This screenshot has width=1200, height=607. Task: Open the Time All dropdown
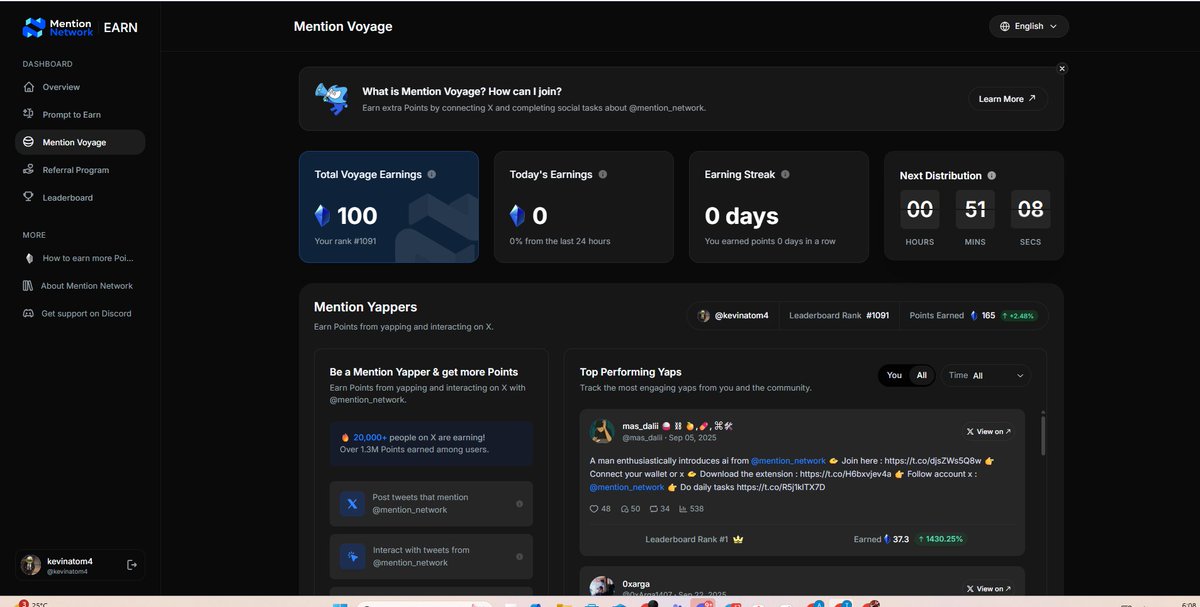(986, 375)
